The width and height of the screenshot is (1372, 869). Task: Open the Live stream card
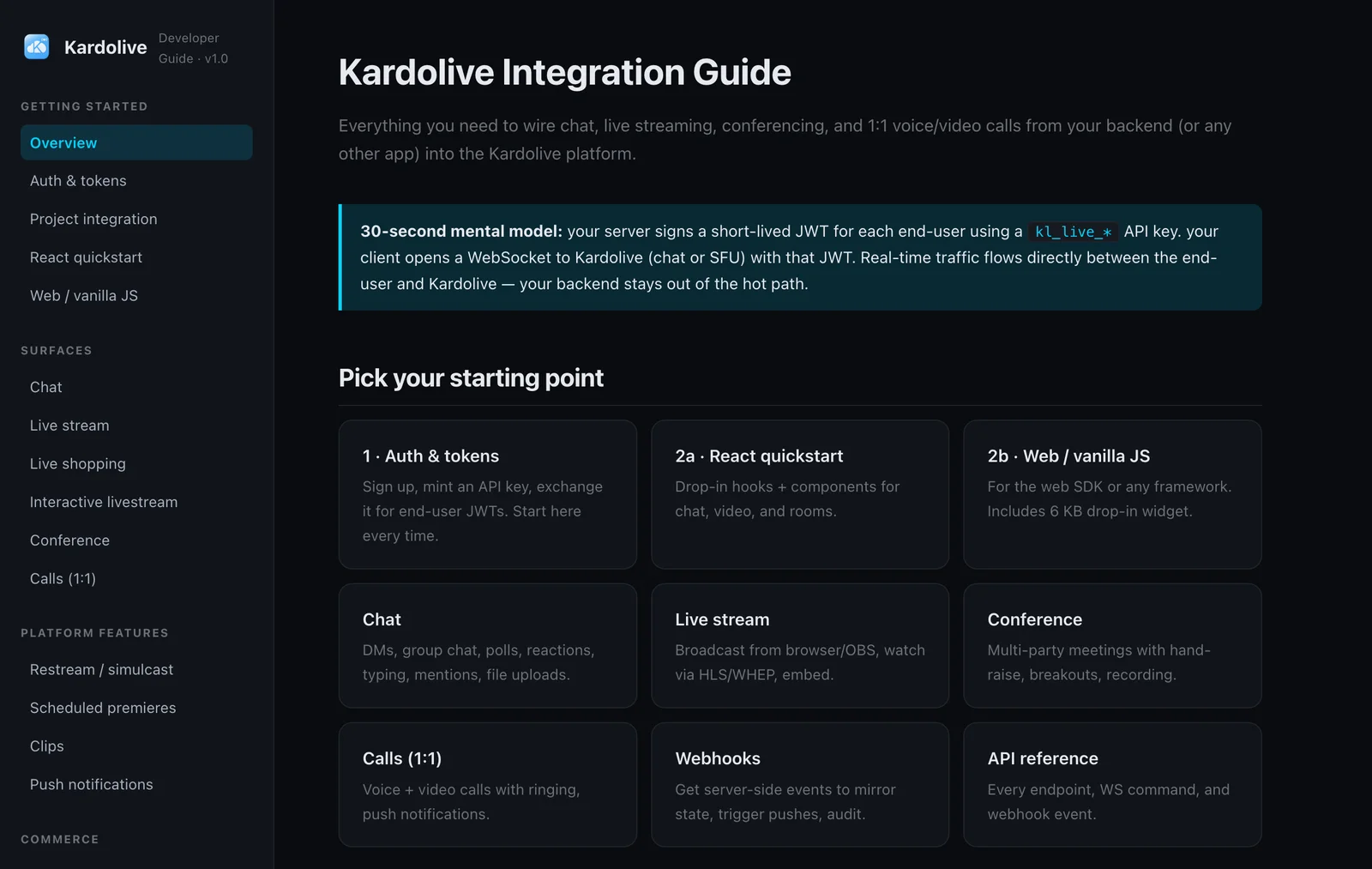[800, 646]
